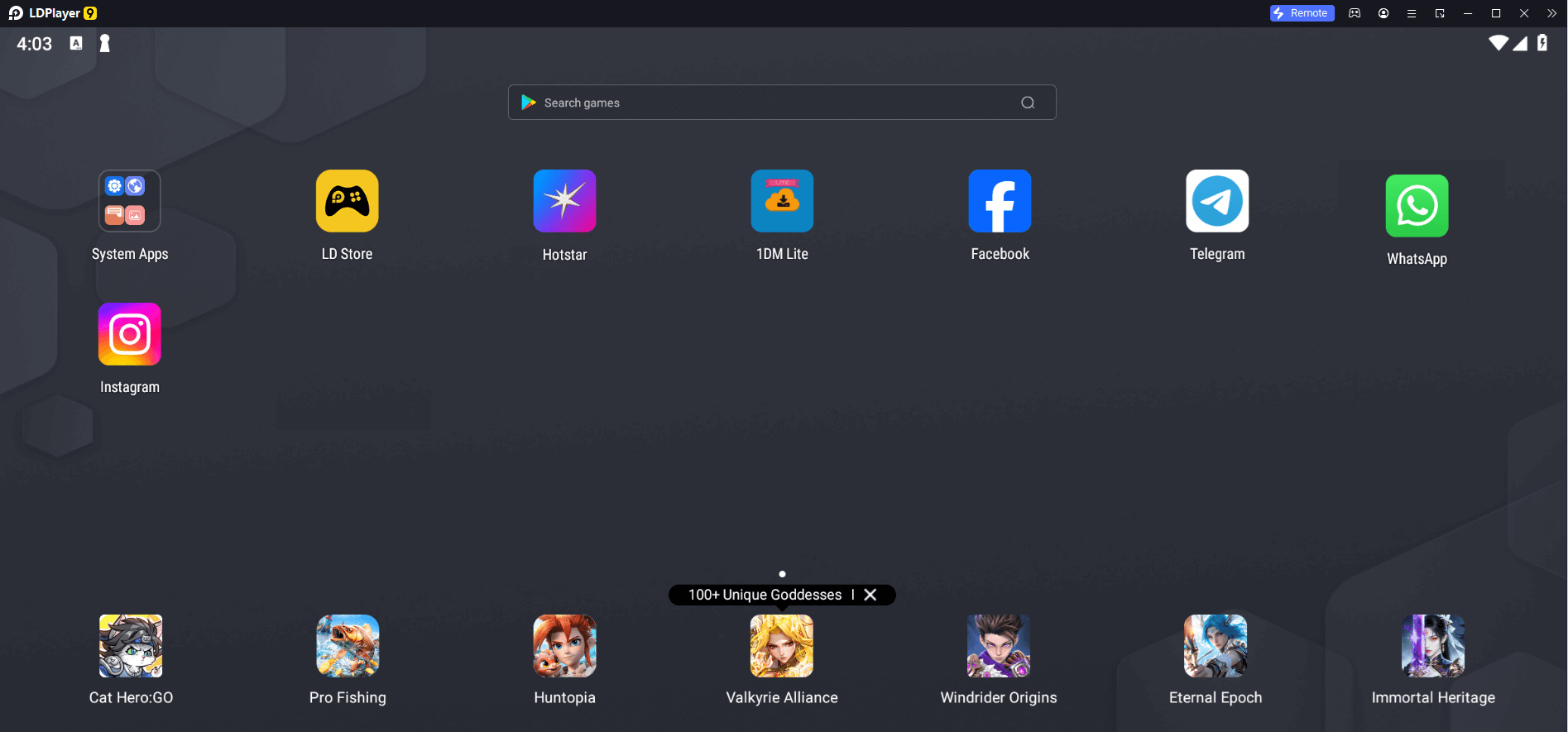Open the user account icon

(1383, 13)
